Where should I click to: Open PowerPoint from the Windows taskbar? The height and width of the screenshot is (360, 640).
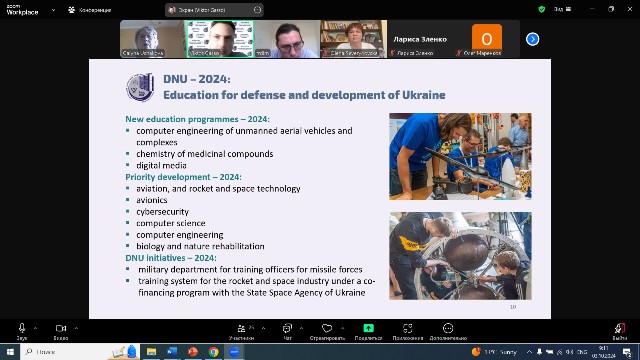click(x=193, y=351)
